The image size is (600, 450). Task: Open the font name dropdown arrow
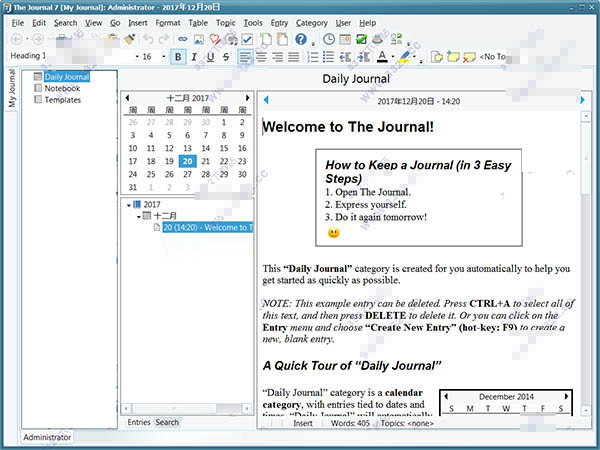137,57
